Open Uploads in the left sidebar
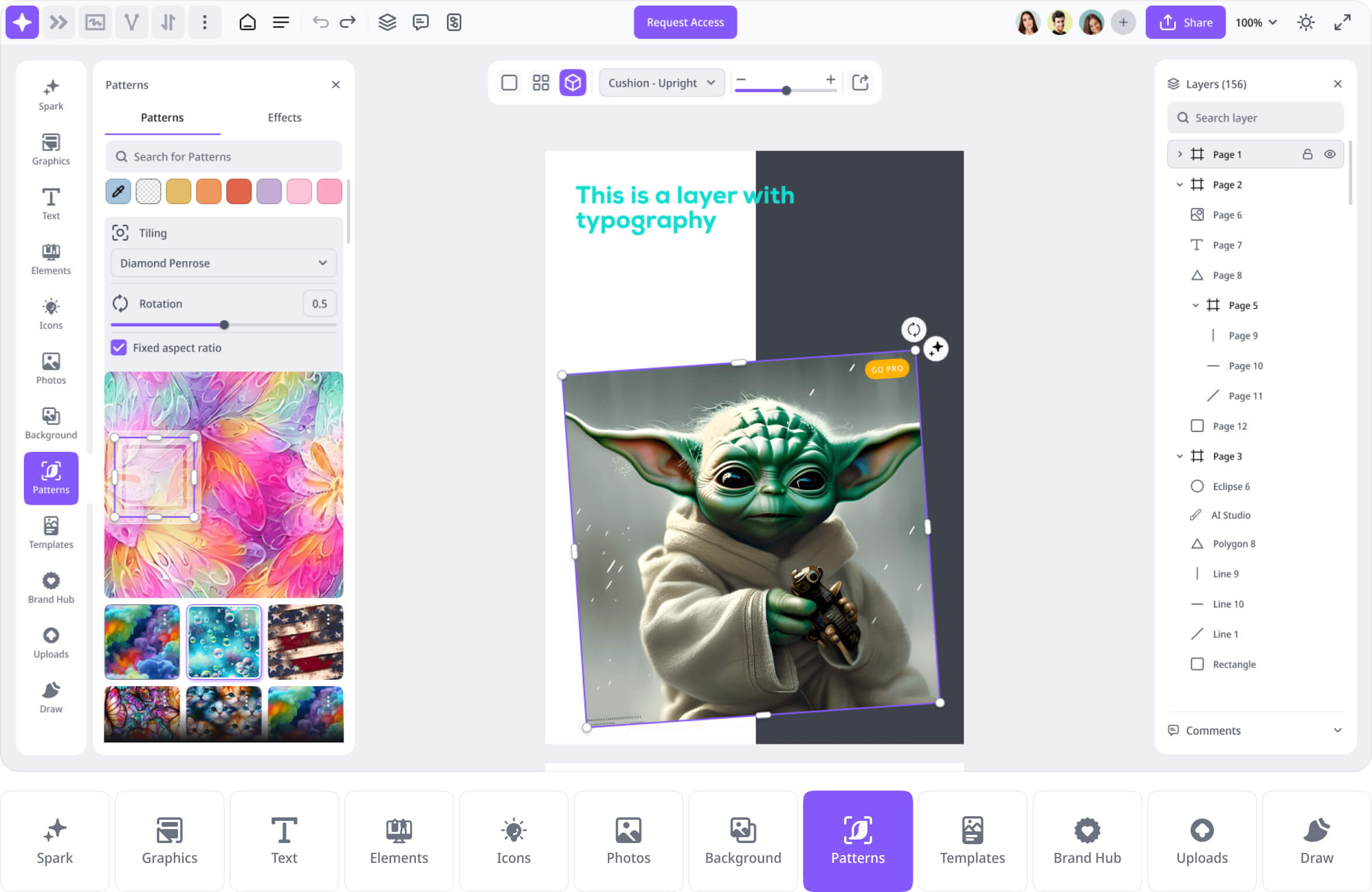The height and width of the screenshot is (892, 1372). pyautogui.click(x=51, y=642)
